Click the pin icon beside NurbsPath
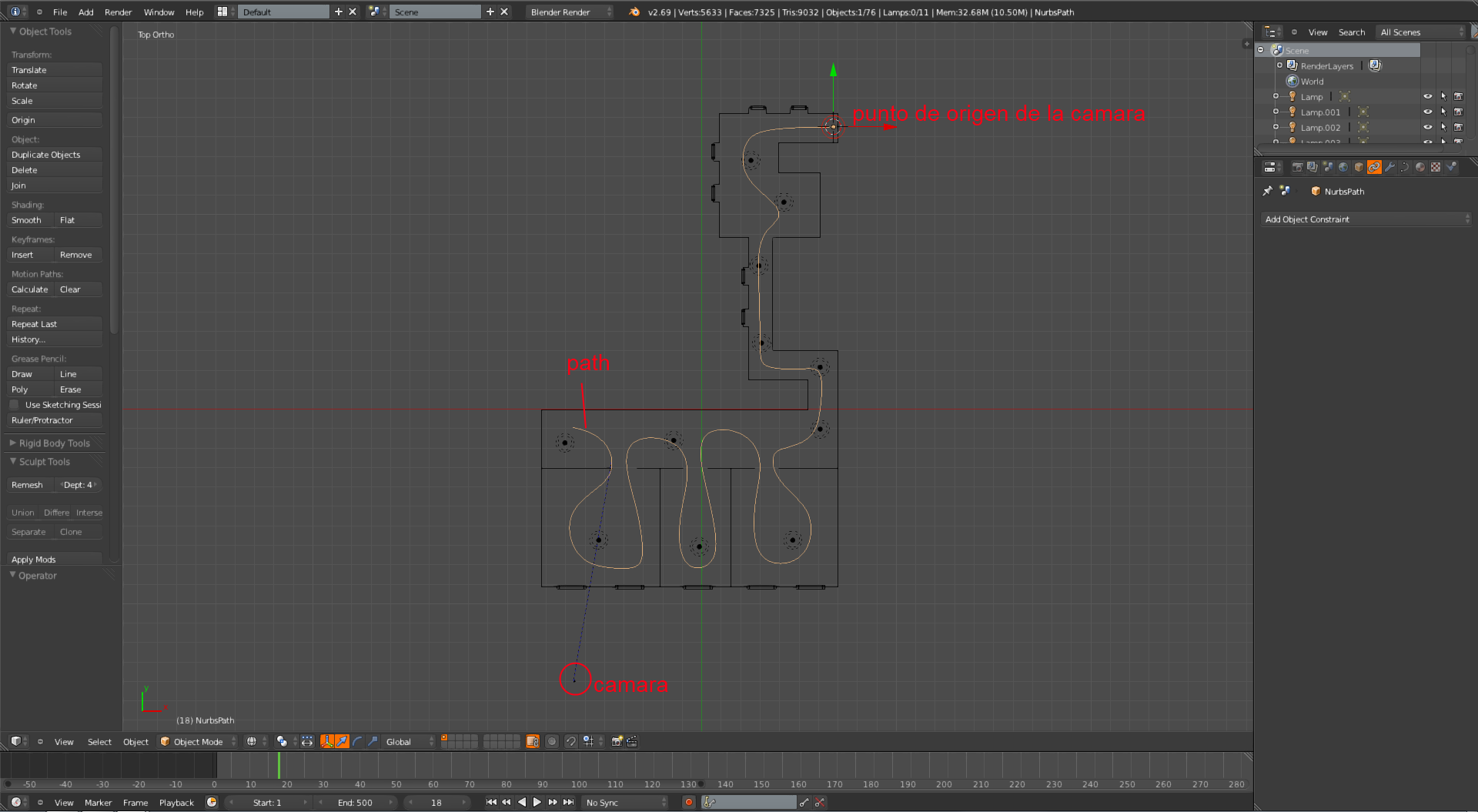Screen dimensions: 1478x812 pos(1268,191)
